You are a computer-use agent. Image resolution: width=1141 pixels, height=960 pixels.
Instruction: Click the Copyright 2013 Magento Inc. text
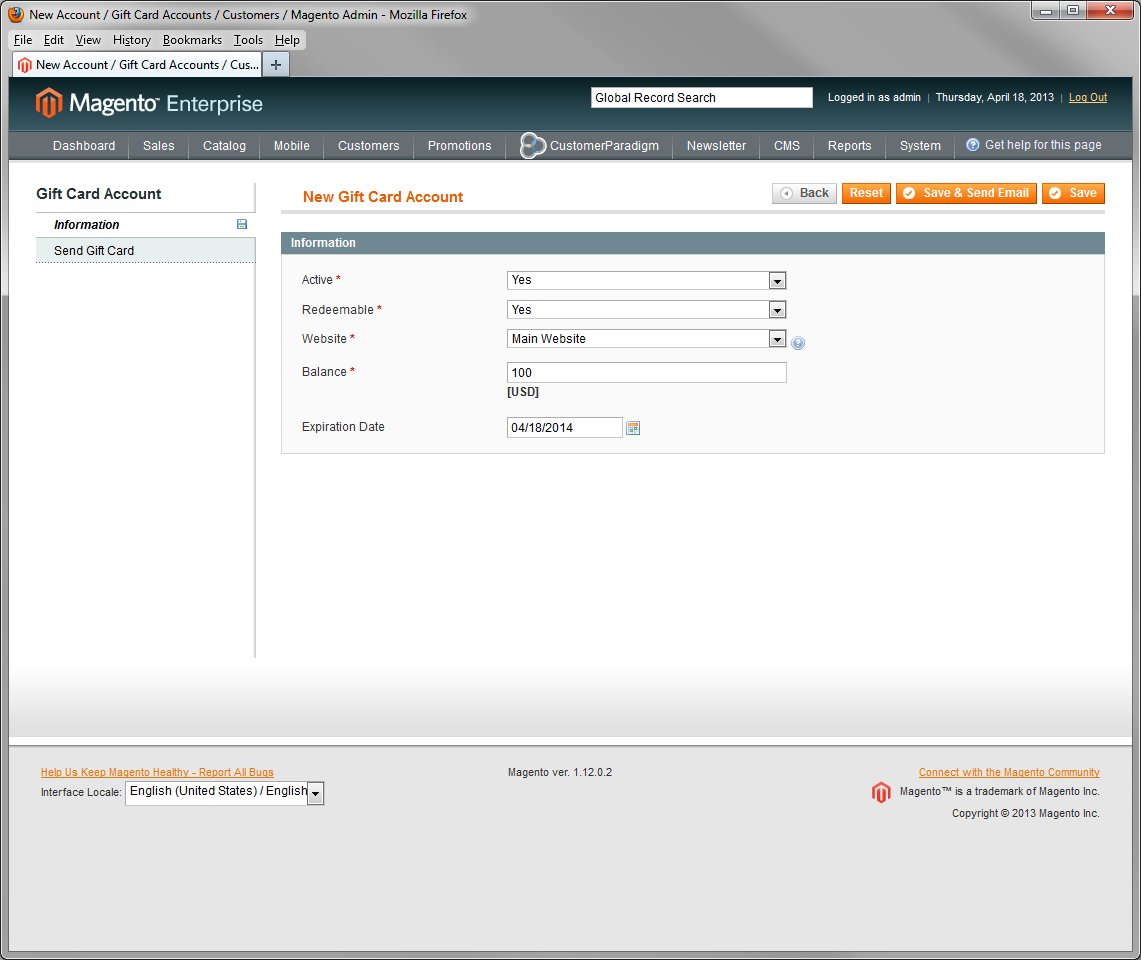(1025, 814)
